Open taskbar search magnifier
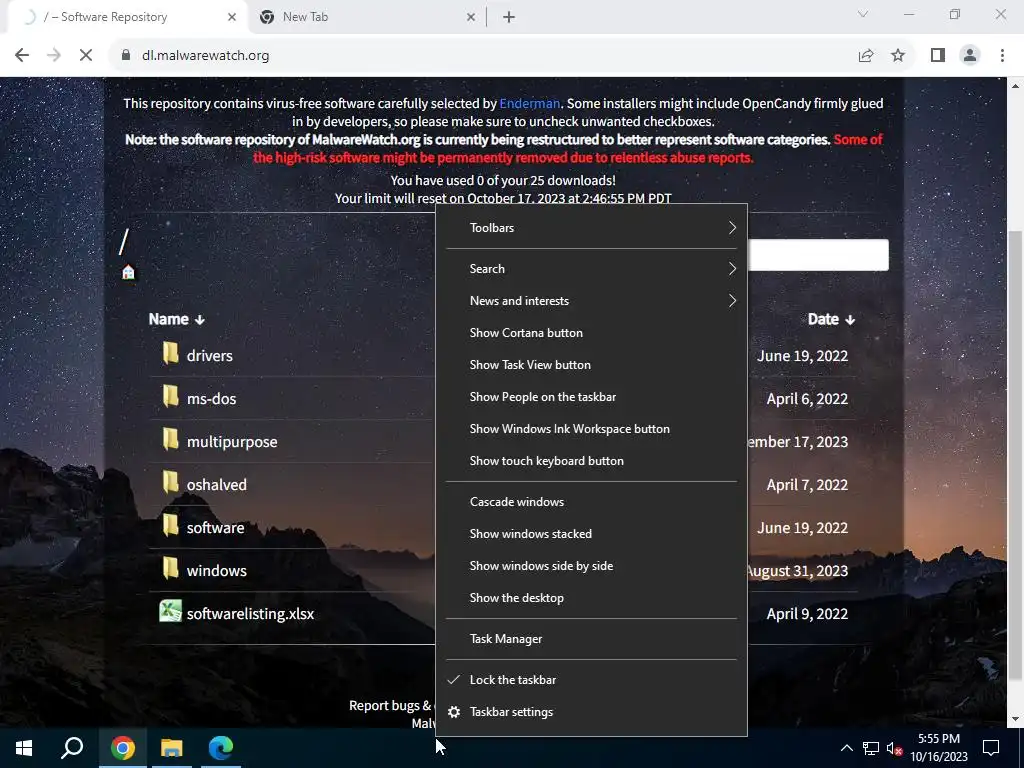1024x768 pixels. (x=72, y=748)
